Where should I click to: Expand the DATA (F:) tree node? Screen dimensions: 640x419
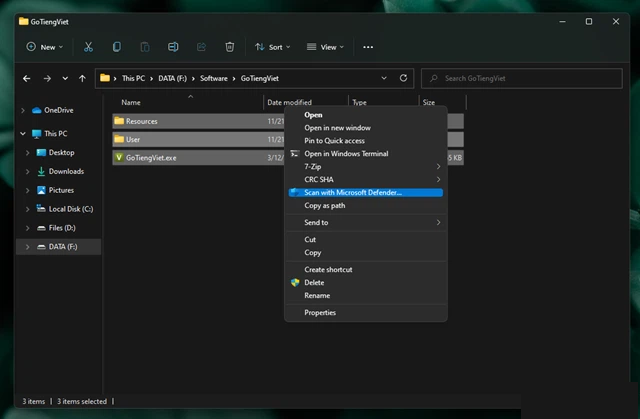27,246
